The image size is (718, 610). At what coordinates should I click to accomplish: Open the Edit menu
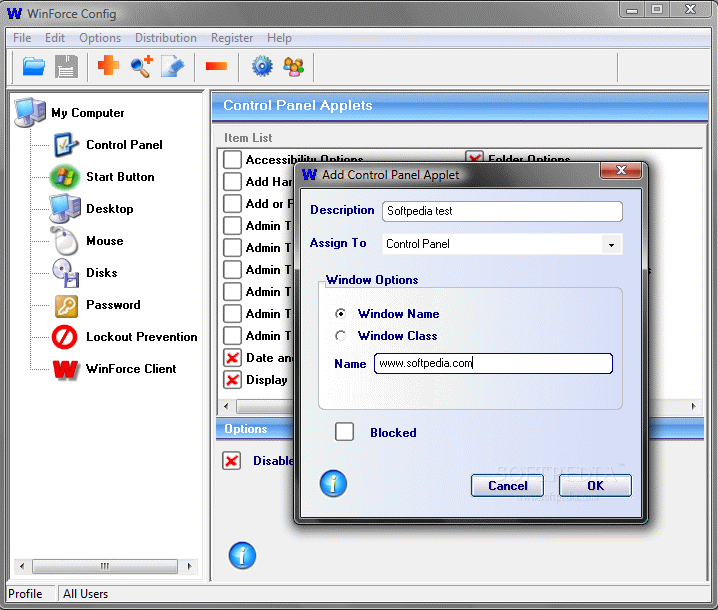pyautogui.click(x=54, y=38)
